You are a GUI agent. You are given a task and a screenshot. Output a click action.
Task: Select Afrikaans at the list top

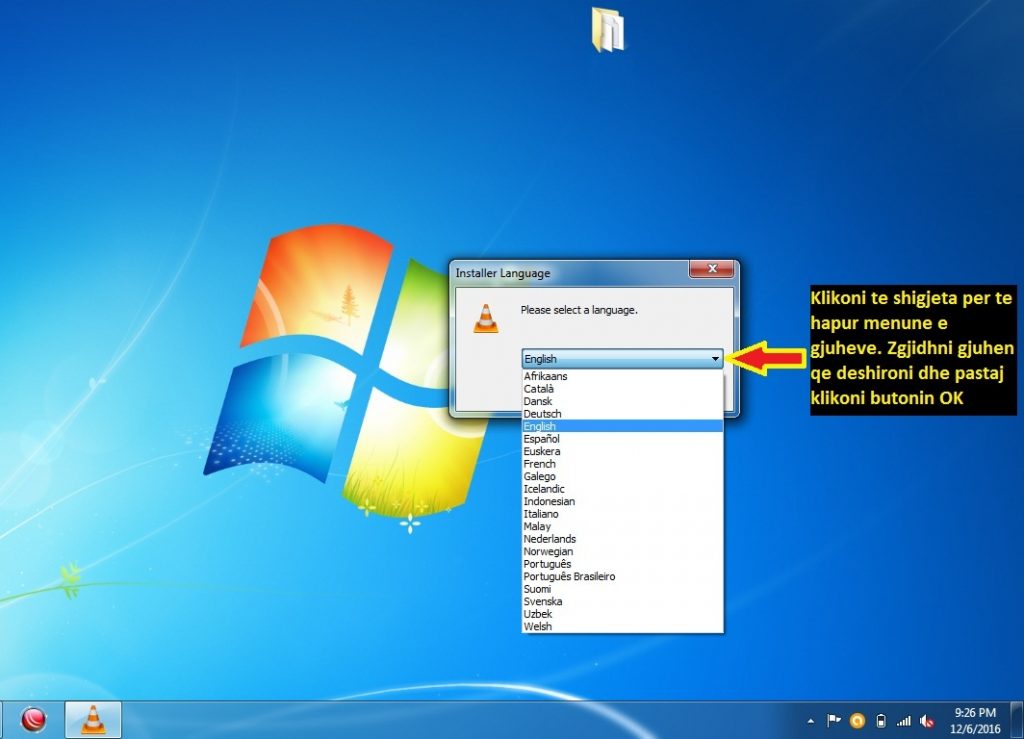click(546, 376)
